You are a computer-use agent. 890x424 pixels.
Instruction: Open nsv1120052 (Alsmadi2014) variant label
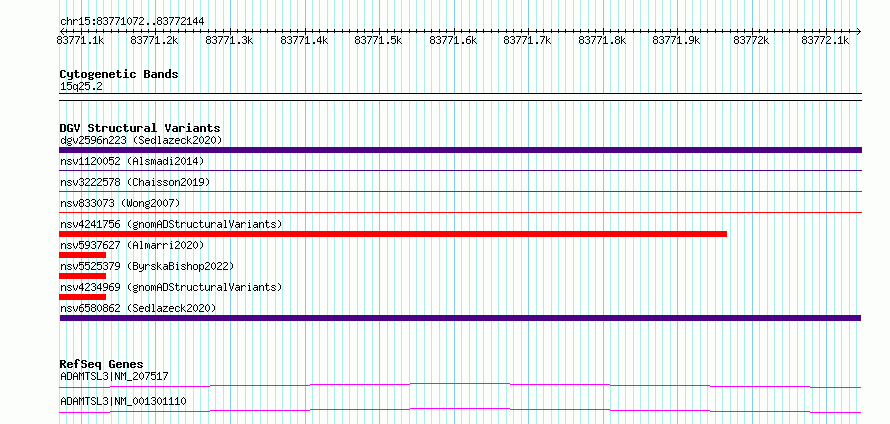[132, 161]
